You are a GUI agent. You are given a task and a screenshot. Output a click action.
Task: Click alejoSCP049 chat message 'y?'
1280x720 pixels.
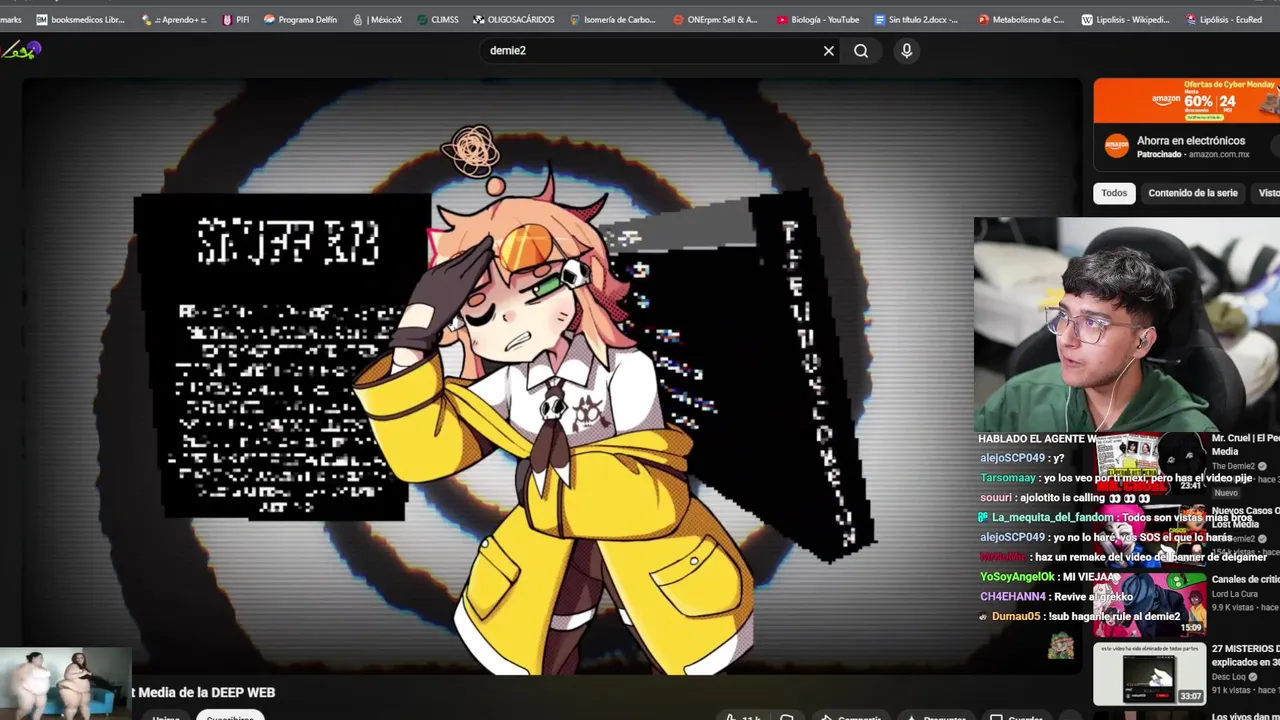1020,458
